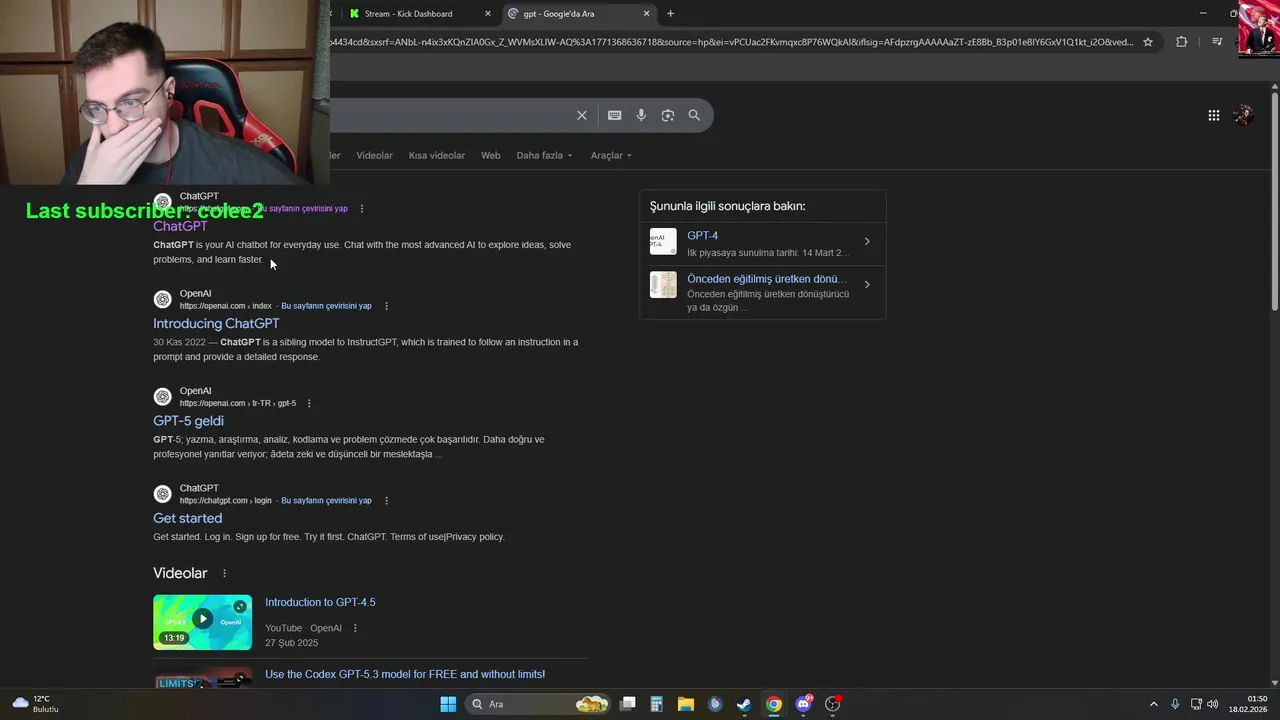Open Discord from the taskbar
Viewport: 1280px width, 720px height.
(803, 704)
